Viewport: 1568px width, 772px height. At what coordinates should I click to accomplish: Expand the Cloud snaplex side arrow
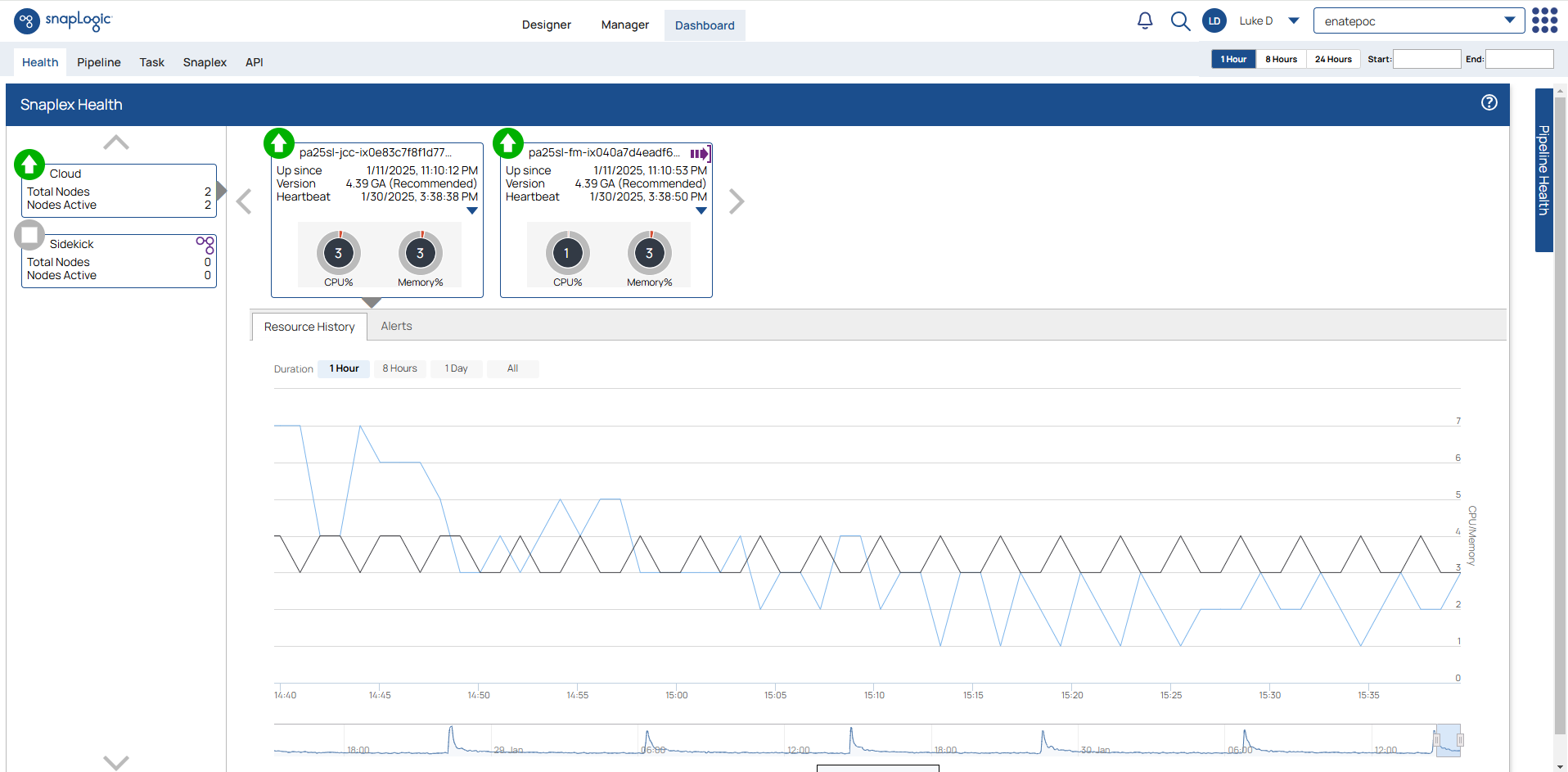[222, 191]
